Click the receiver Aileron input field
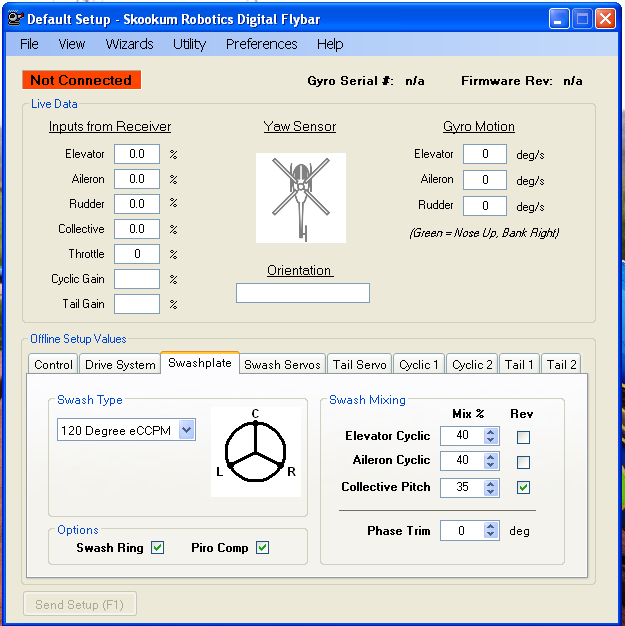Screen dimensions: 625x626 click(x=137, y=179)
